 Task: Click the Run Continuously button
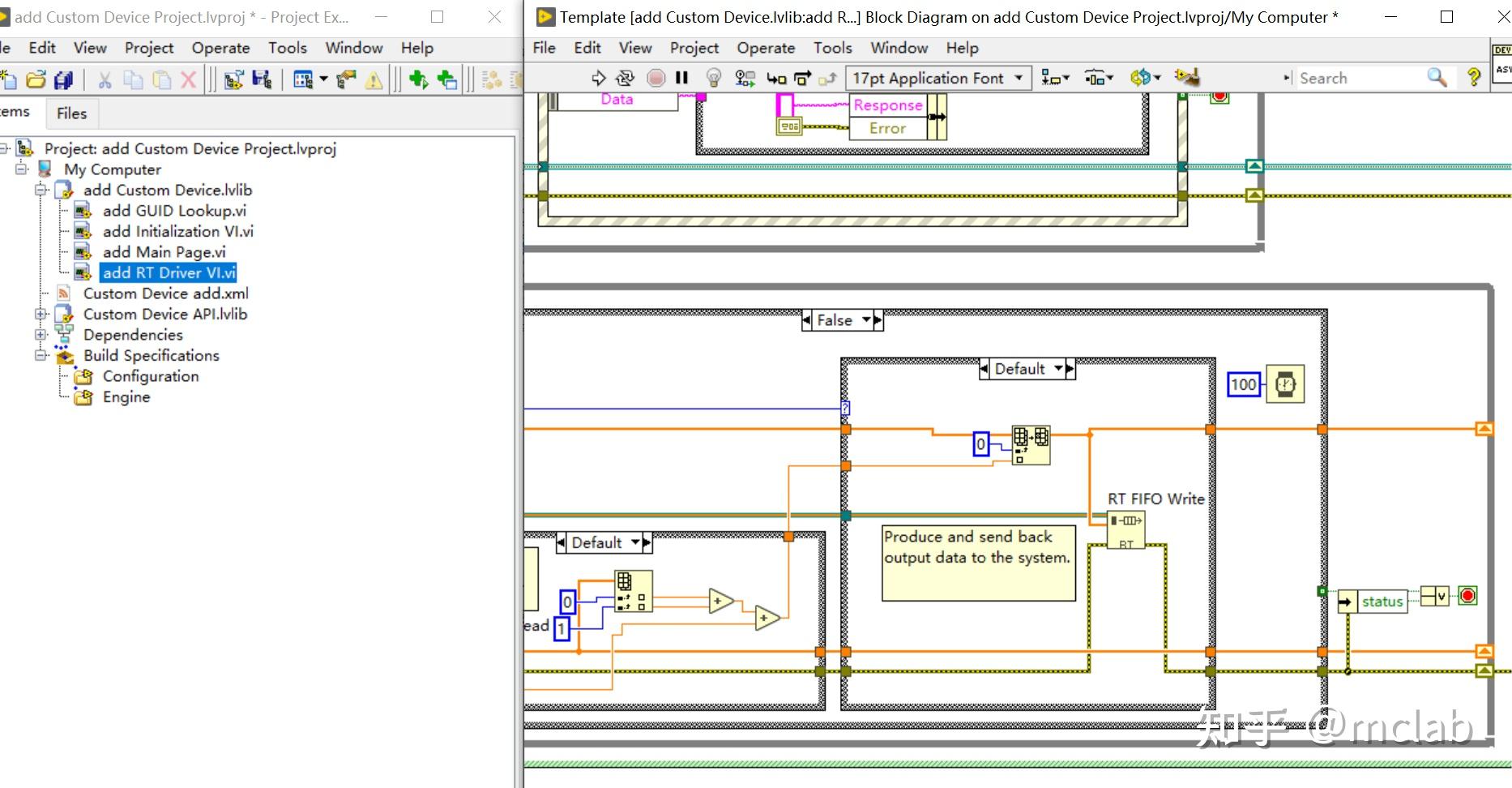pyautogui.click(x=625, y=78)
